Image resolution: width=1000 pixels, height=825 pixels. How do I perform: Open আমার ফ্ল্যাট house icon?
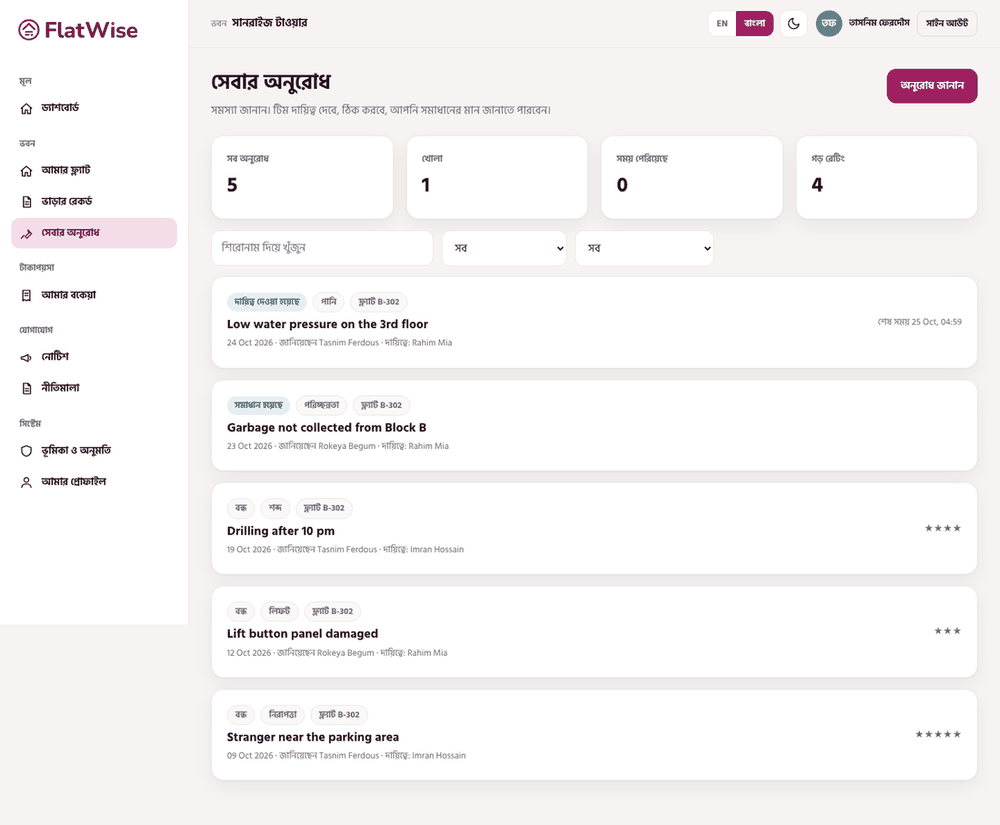point(26,171)
